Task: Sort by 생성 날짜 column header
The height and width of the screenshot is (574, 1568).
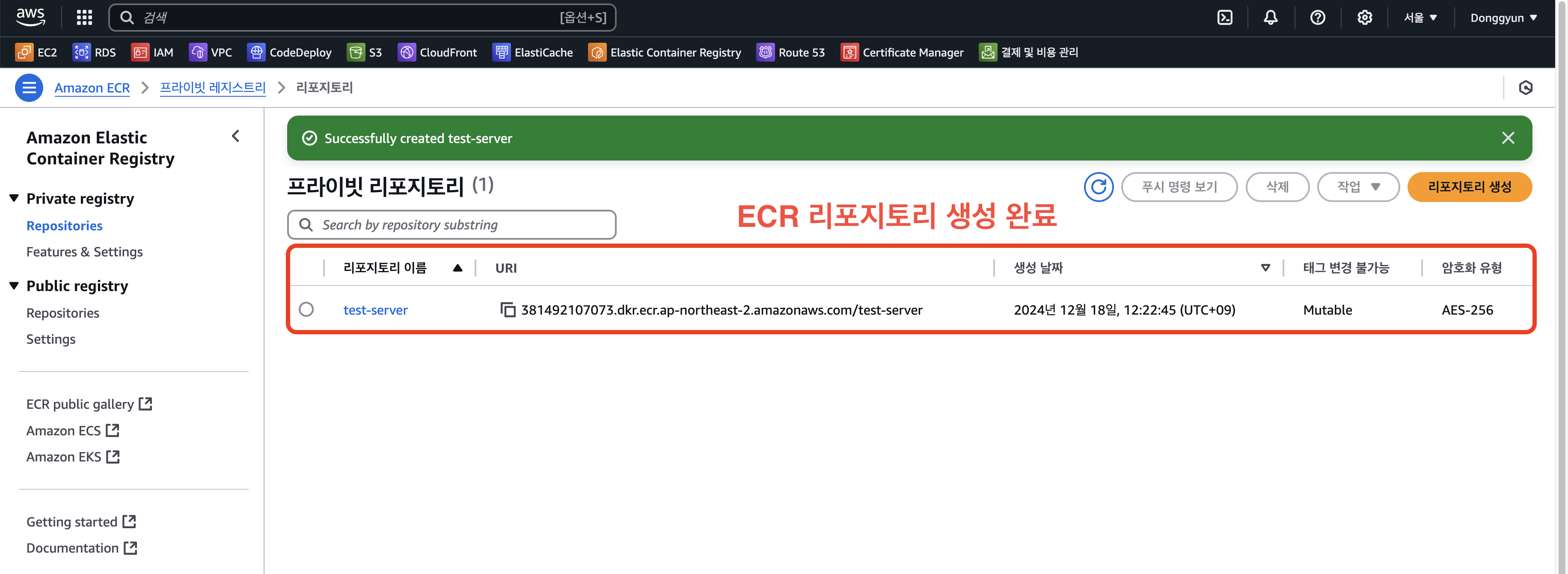Action: [x=1038, y=268]
